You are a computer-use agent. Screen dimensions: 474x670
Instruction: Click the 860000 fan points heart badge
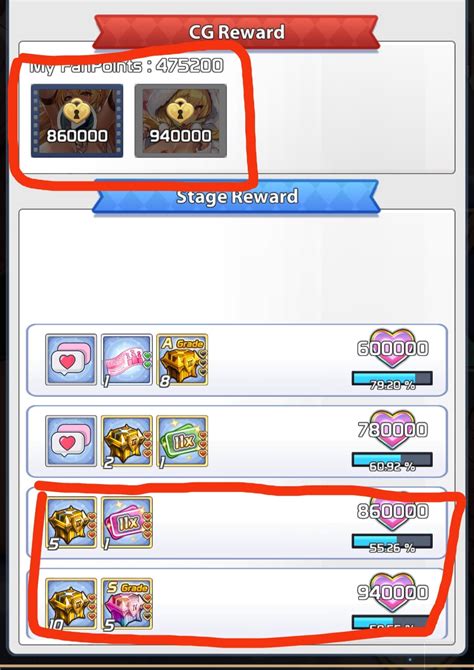[392, 511]
